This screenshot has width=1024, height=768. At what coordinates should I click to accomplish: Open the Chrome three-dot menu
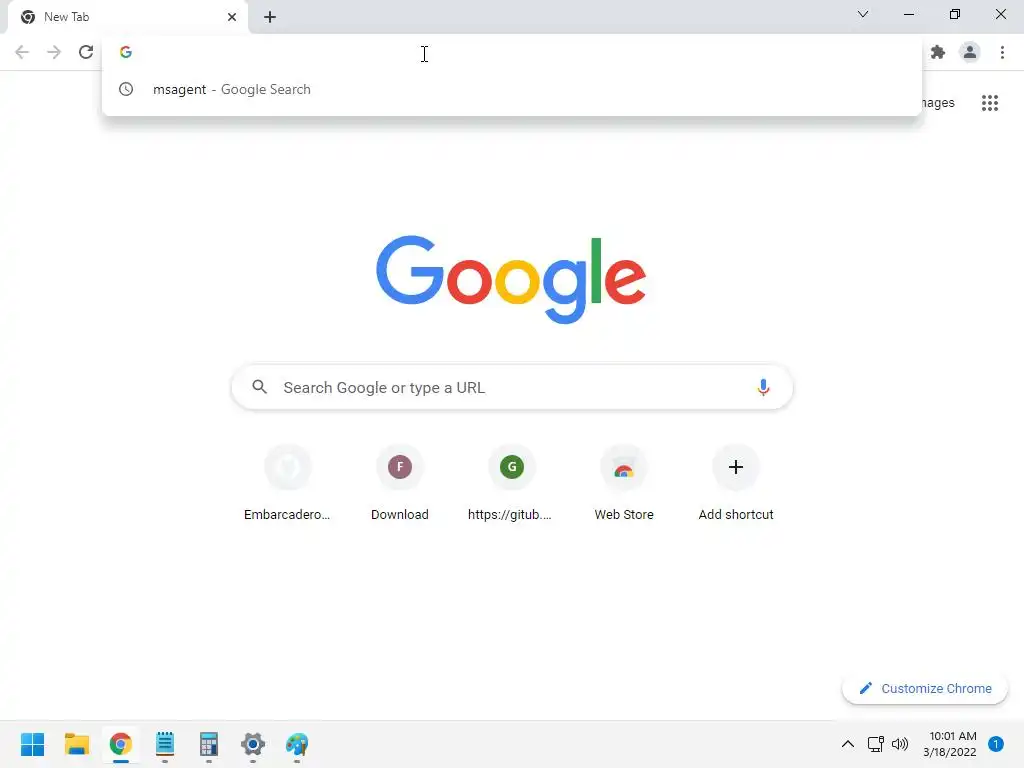1002,52
